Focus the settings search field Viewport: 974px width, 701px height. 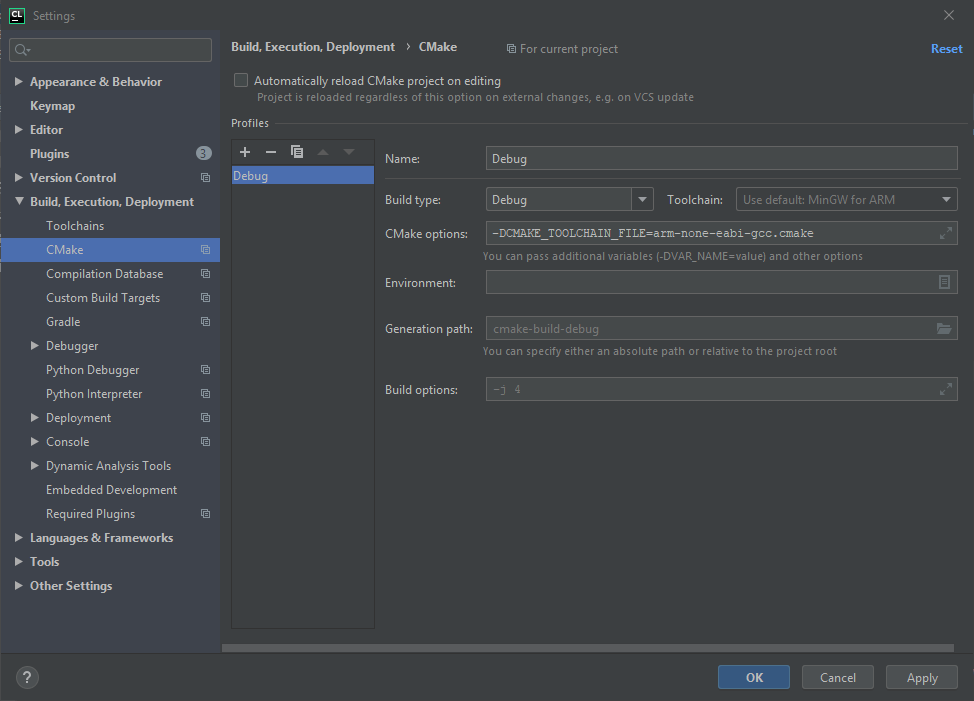coord(111,50)
